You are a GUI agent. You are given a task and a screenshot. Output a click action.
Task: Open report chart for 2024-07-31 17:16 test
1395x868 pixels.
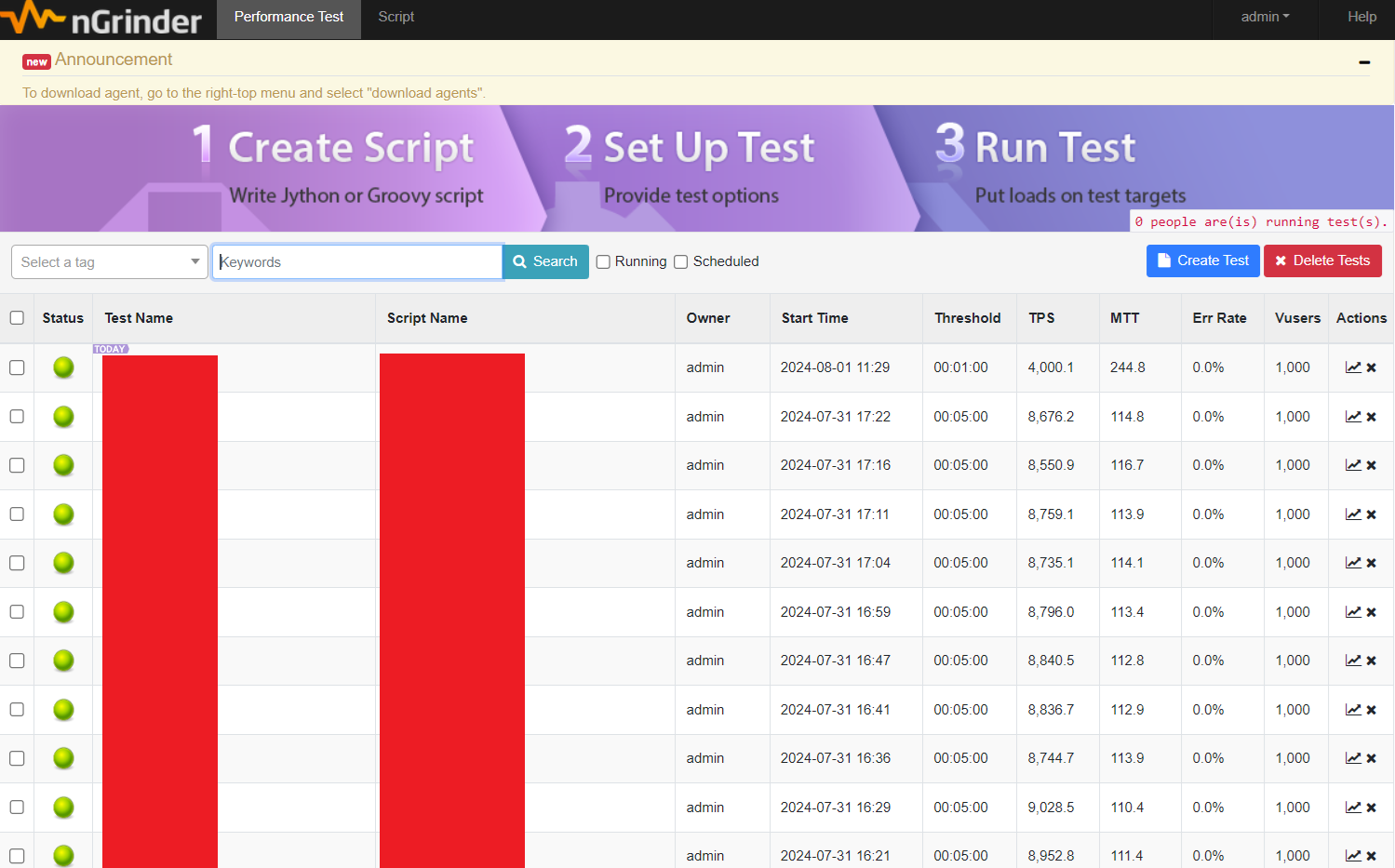click(1353, 465)
